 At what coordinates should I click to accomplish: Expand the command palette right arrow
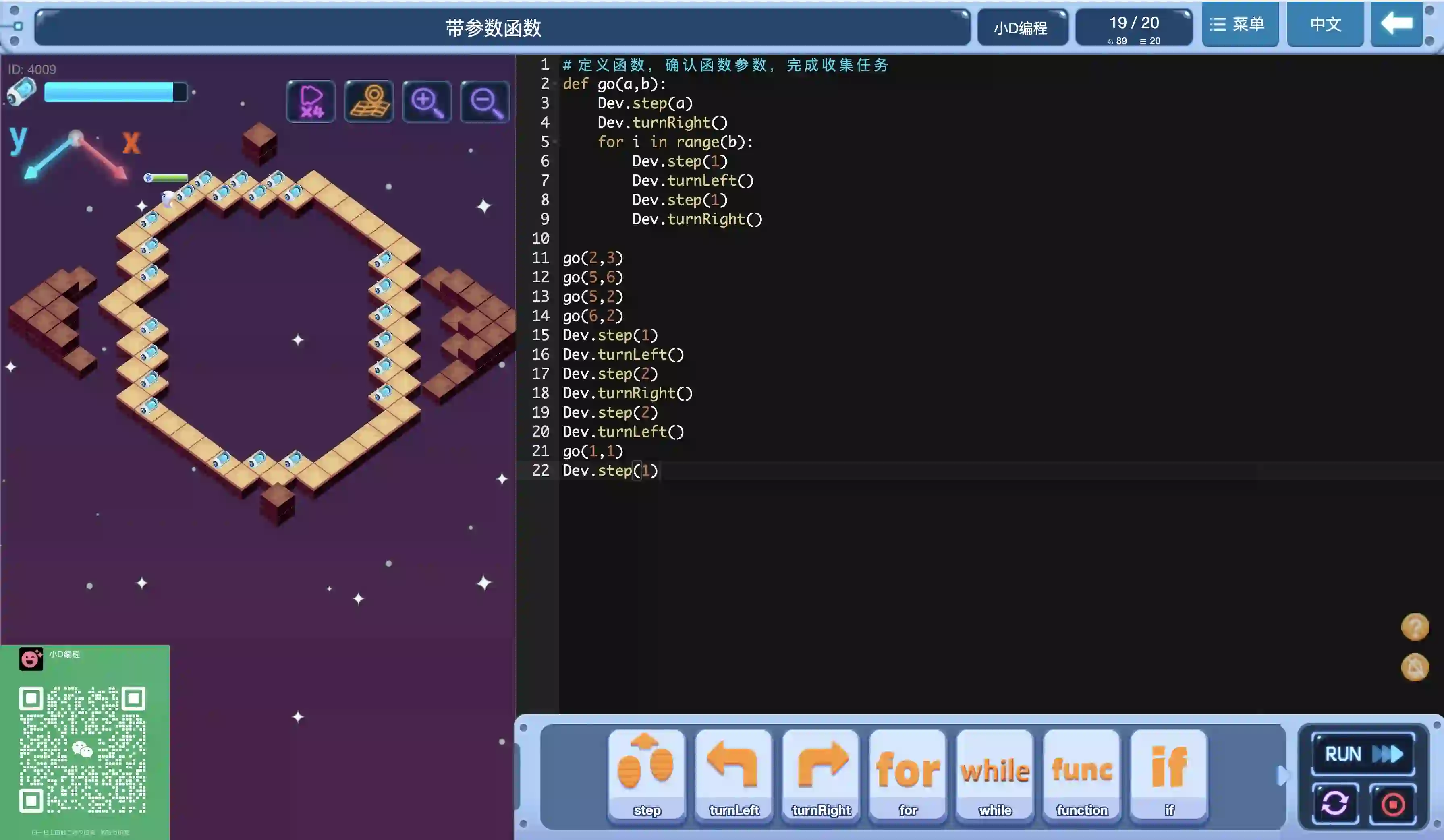[x=1282, y=775]
